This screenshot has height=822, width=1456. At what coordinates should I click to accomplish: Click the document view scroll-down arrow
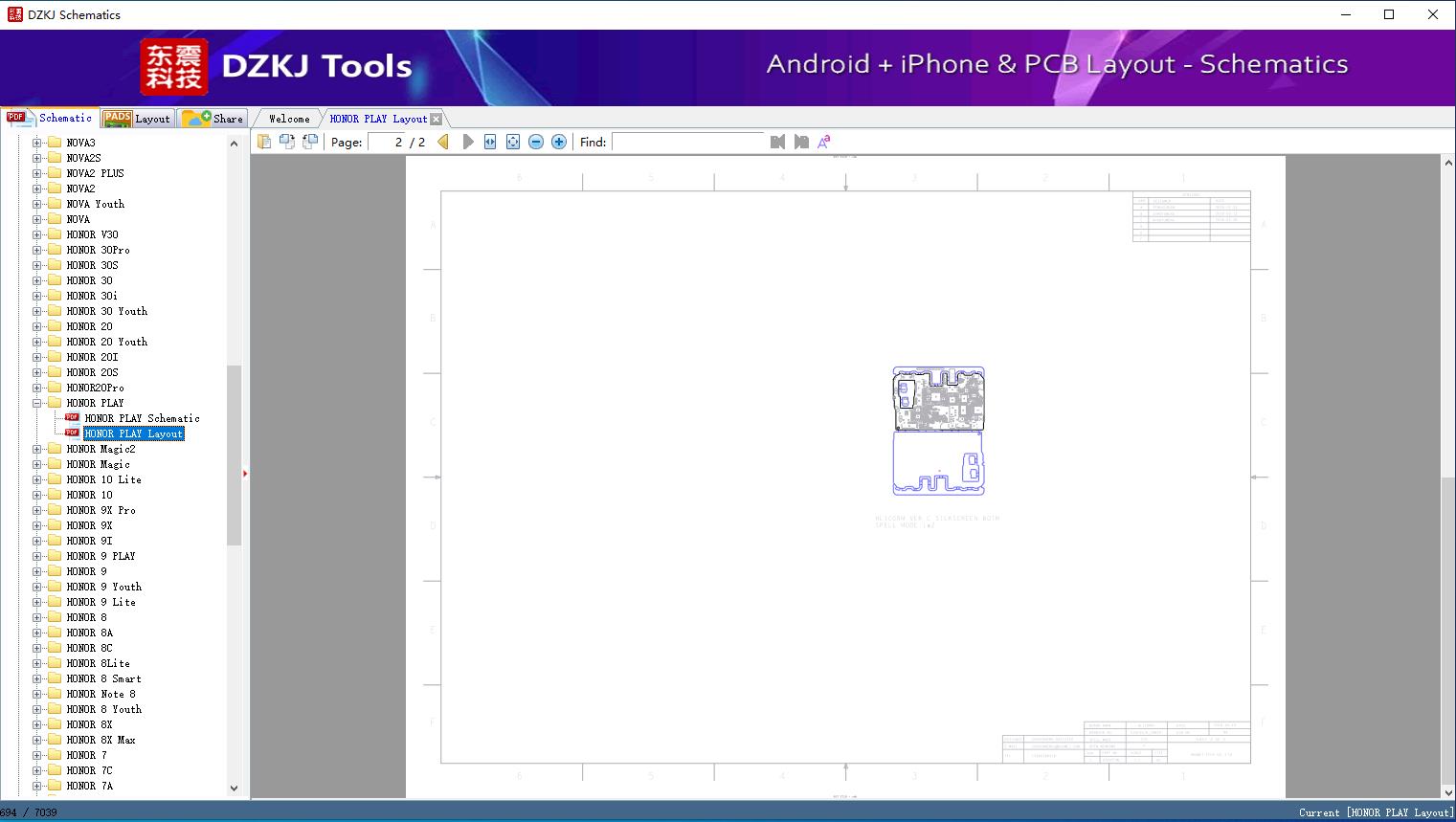tap(1448, 791)
